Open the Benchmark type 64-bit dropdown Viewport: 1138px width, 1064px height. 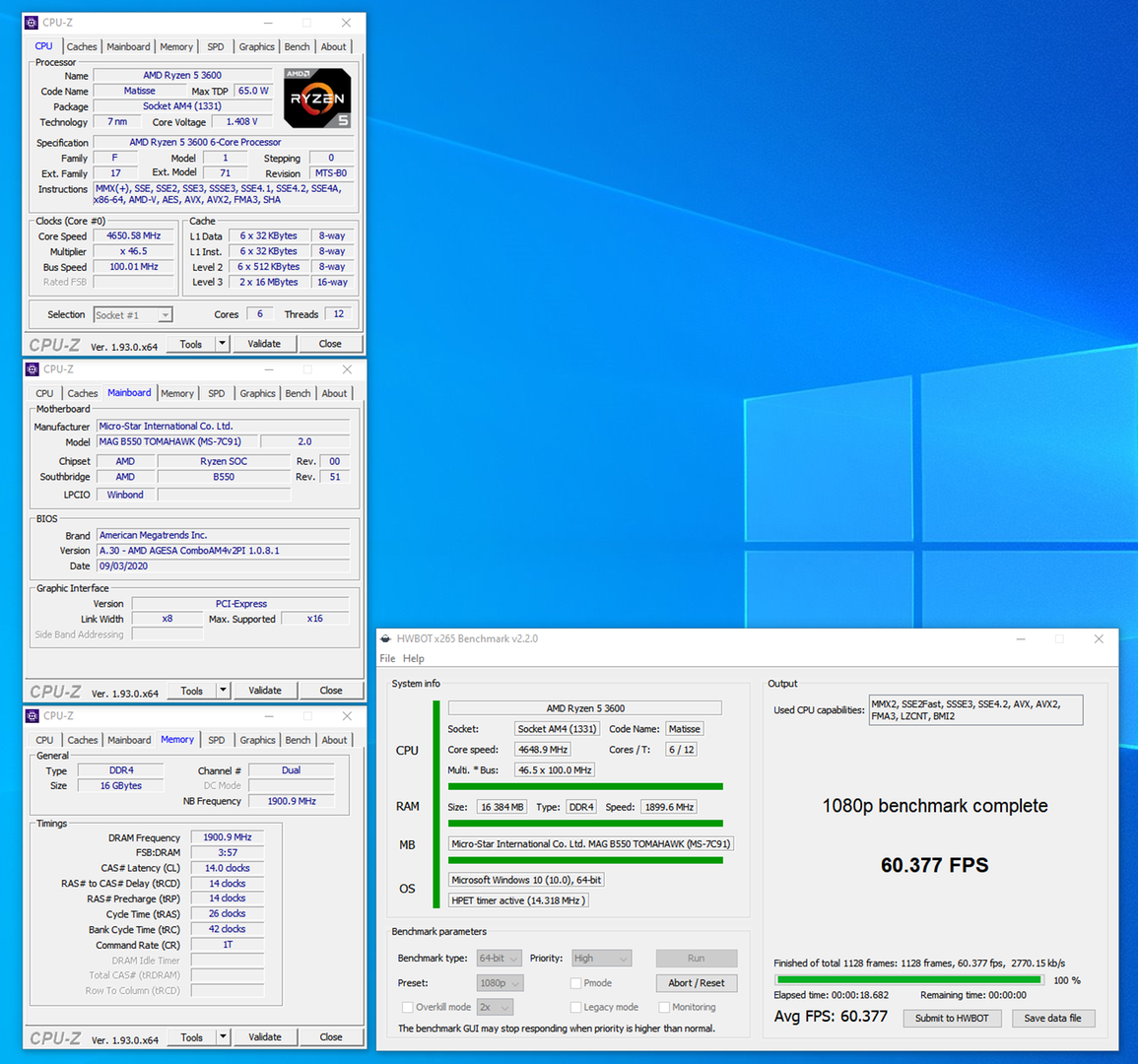click(499, 958)
